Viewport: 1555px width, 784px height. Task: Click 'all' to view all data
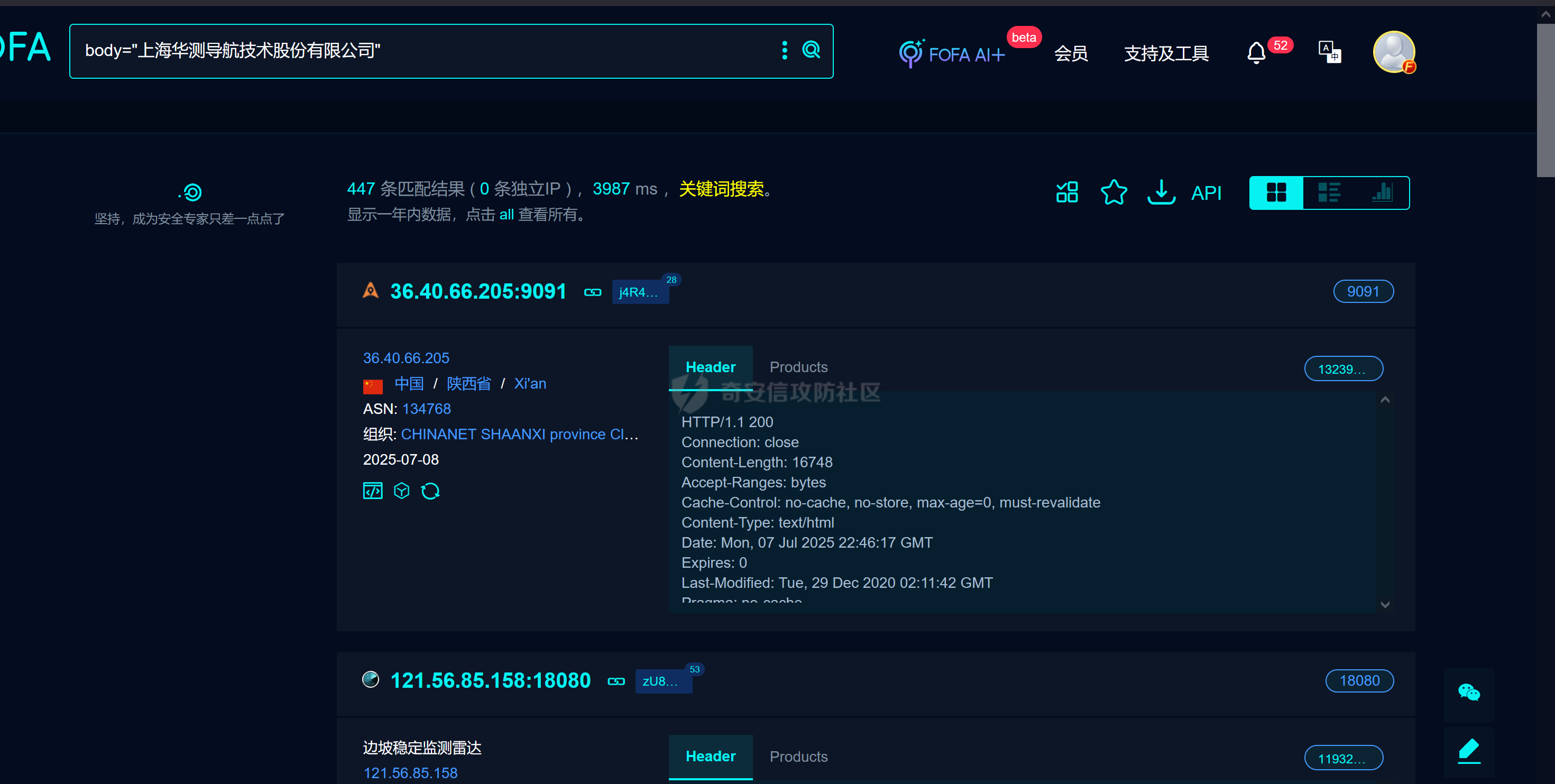point(507,214)
